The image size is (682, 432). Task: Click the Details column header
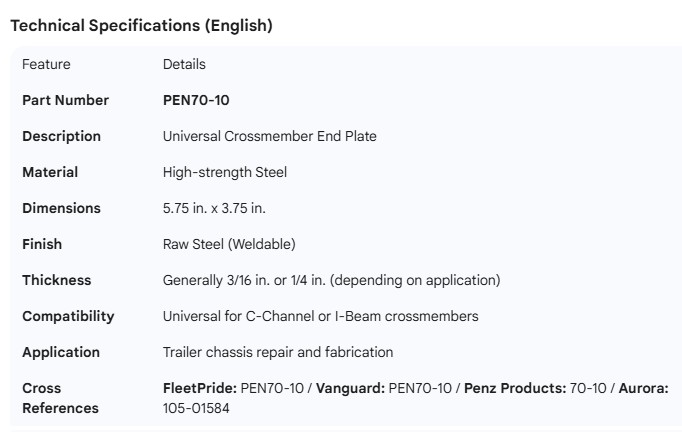click(184, 64)
